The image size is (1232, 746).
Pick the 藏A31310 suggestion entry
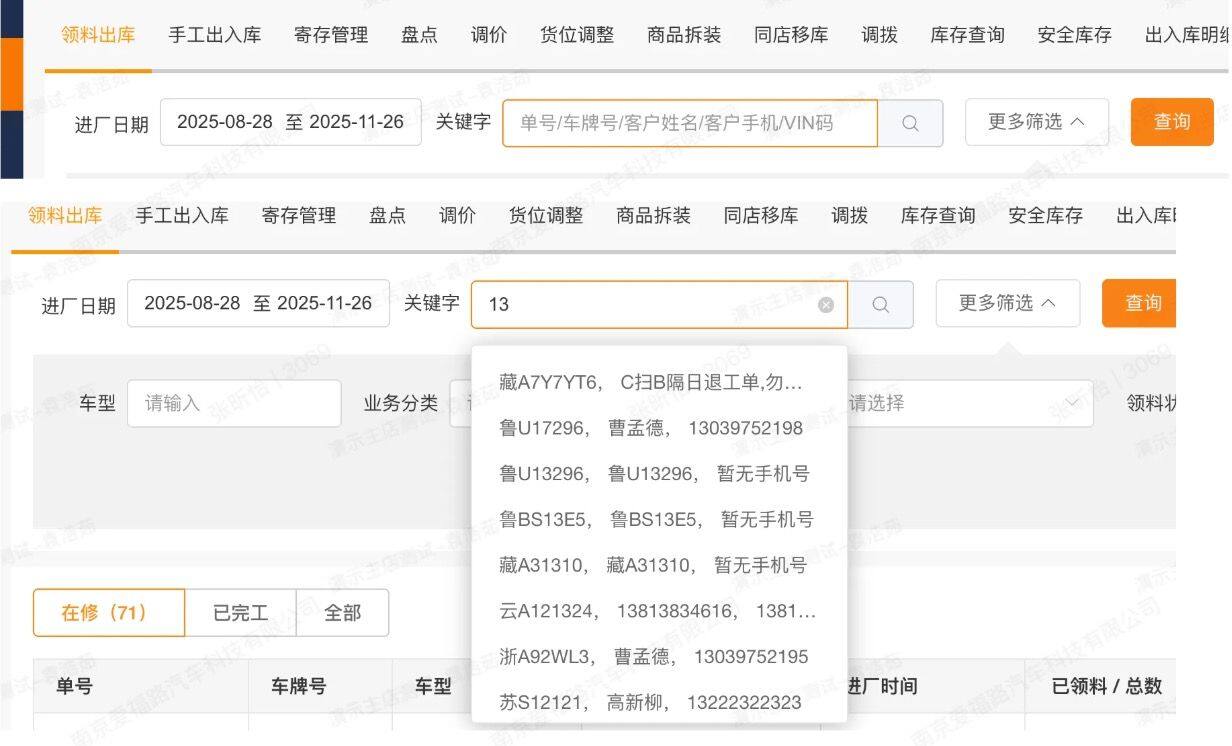(x=653, y=565)
